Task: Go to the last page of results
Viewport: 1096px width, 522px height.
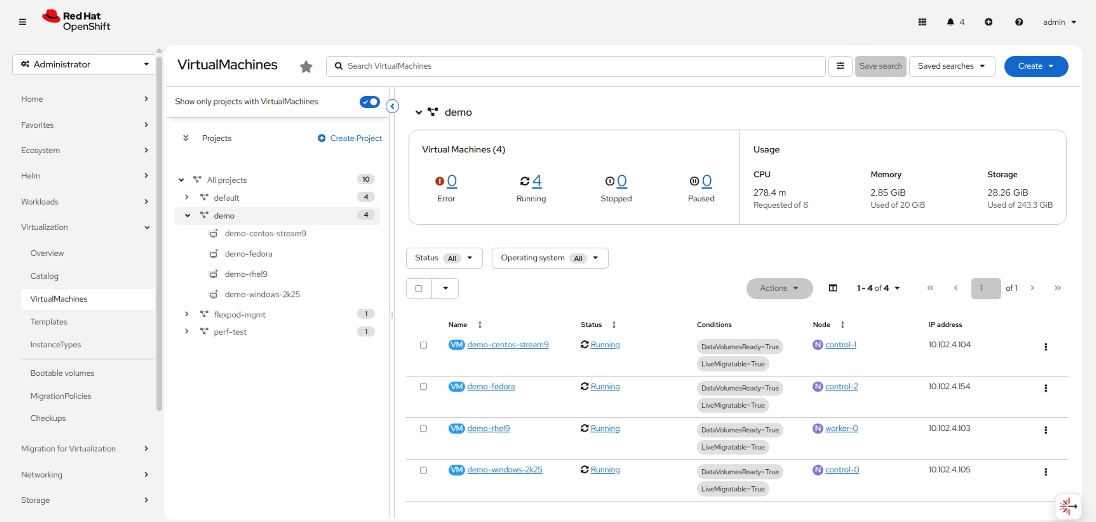Action: point(1058,288)
